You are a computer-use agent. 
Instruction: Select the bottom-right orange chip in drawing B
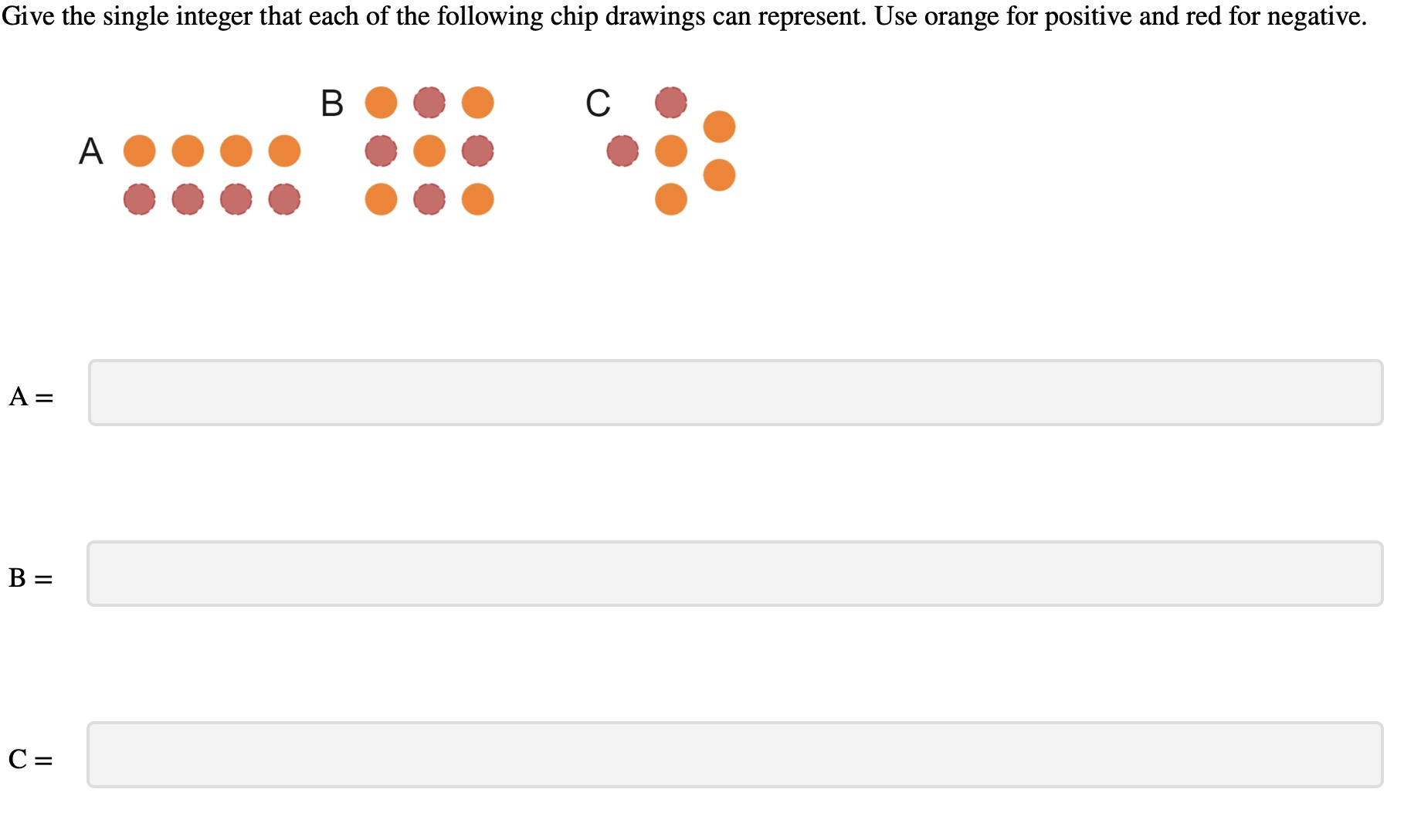click(x=478, y=200)
